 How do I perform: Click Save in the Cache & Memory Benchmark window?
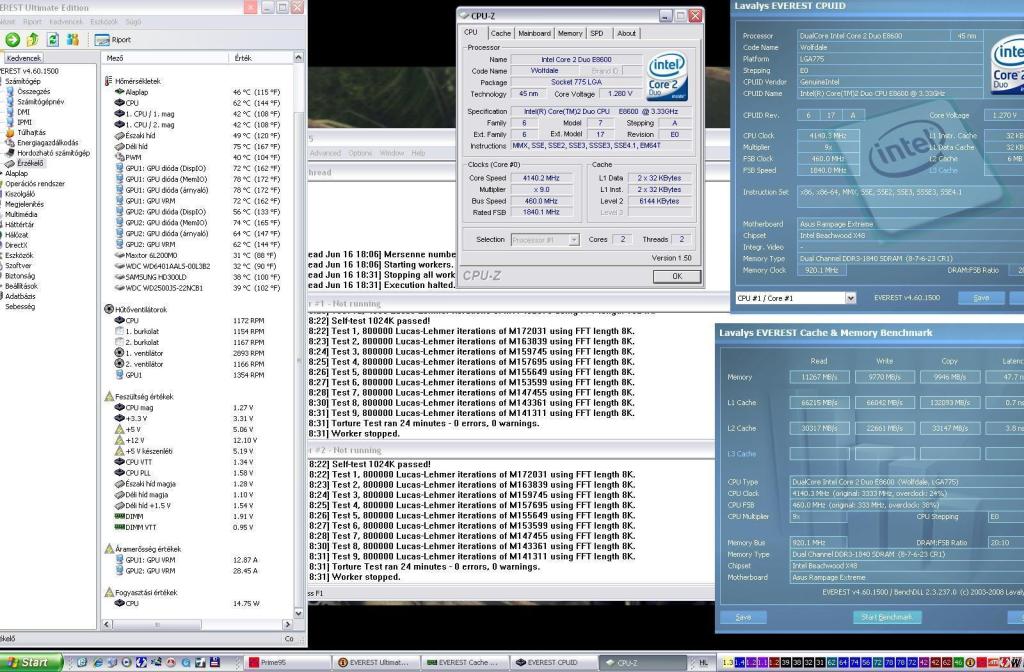743,616
